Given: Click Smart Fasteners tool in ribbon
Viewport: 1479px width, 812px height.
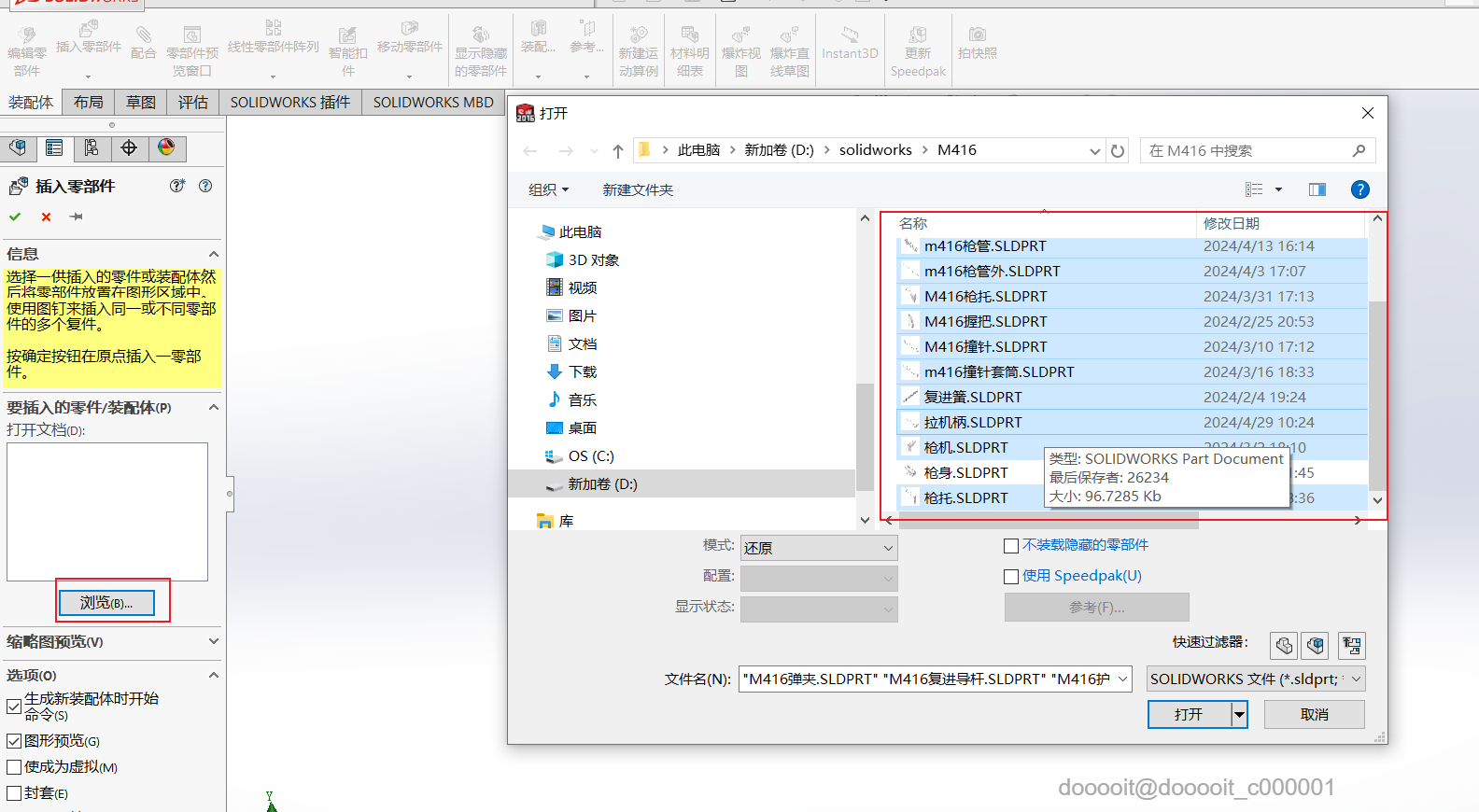Looking at the screenshot, I should [347, 52].
